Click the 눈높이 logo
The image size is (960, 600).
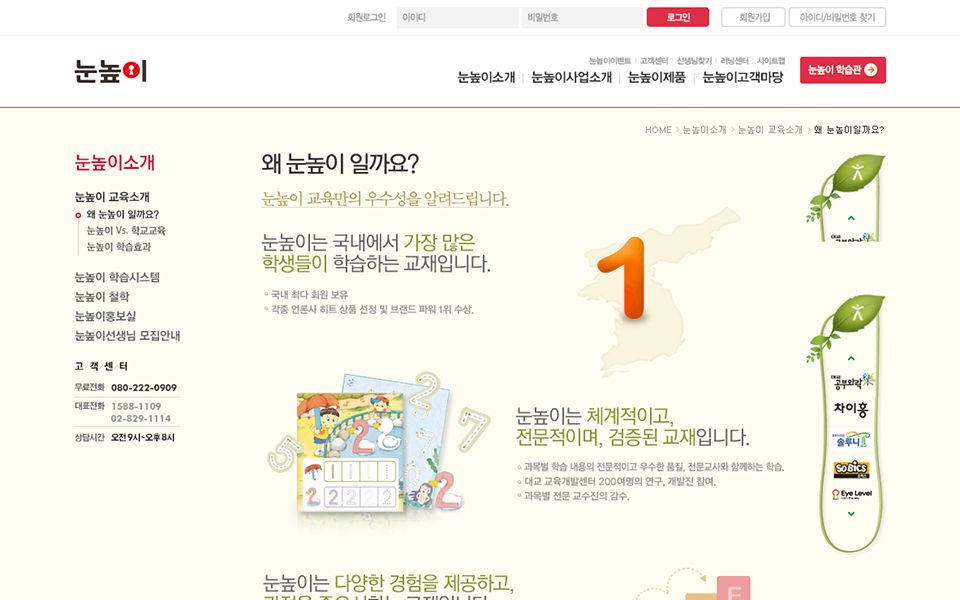coord(111,71)
